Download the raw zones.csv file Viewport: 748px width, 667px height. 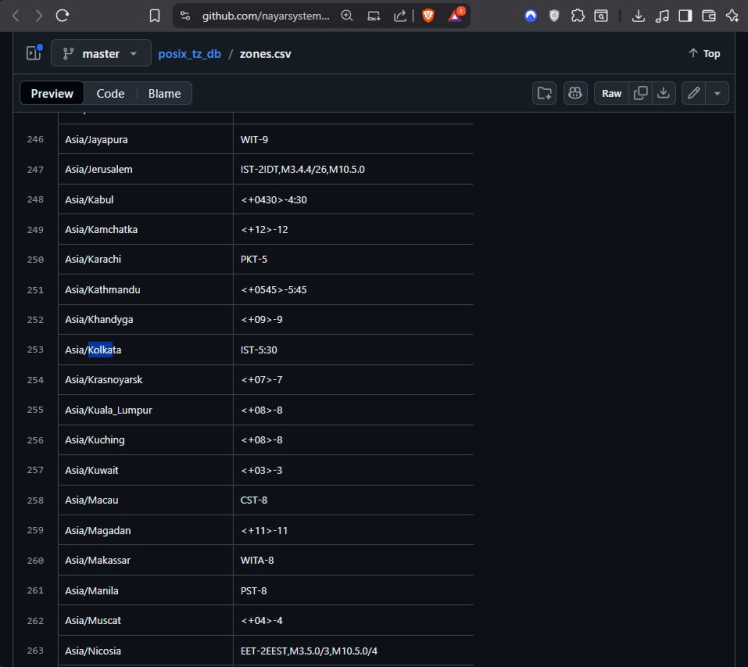tap(663, 93)
